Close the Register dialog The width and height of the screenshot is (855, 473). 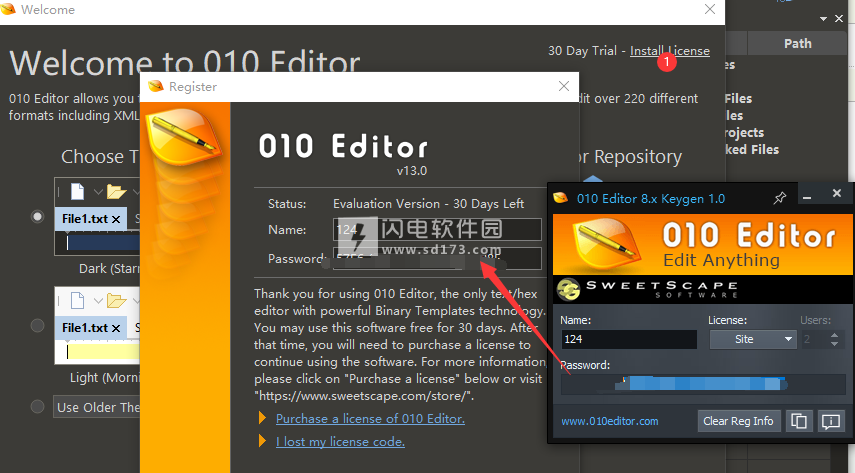564,86
